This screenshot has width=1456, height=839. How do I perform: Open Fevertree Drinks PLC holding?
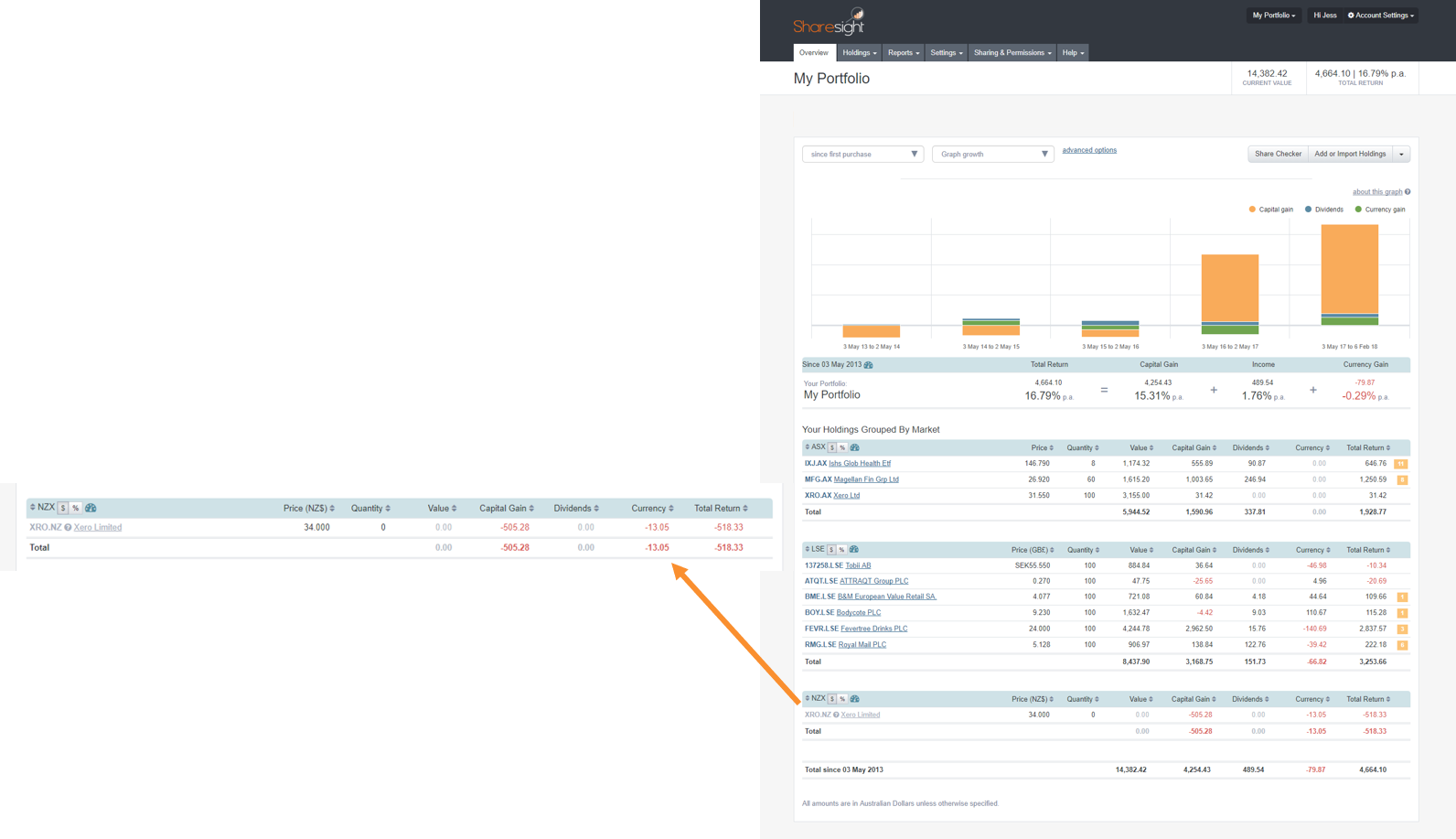(x=873, y=629)
